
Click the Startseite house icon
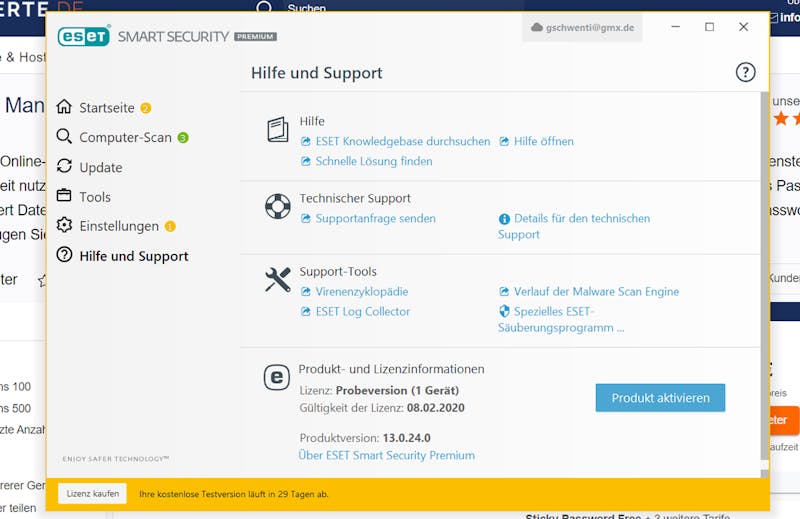click(64, 107)
